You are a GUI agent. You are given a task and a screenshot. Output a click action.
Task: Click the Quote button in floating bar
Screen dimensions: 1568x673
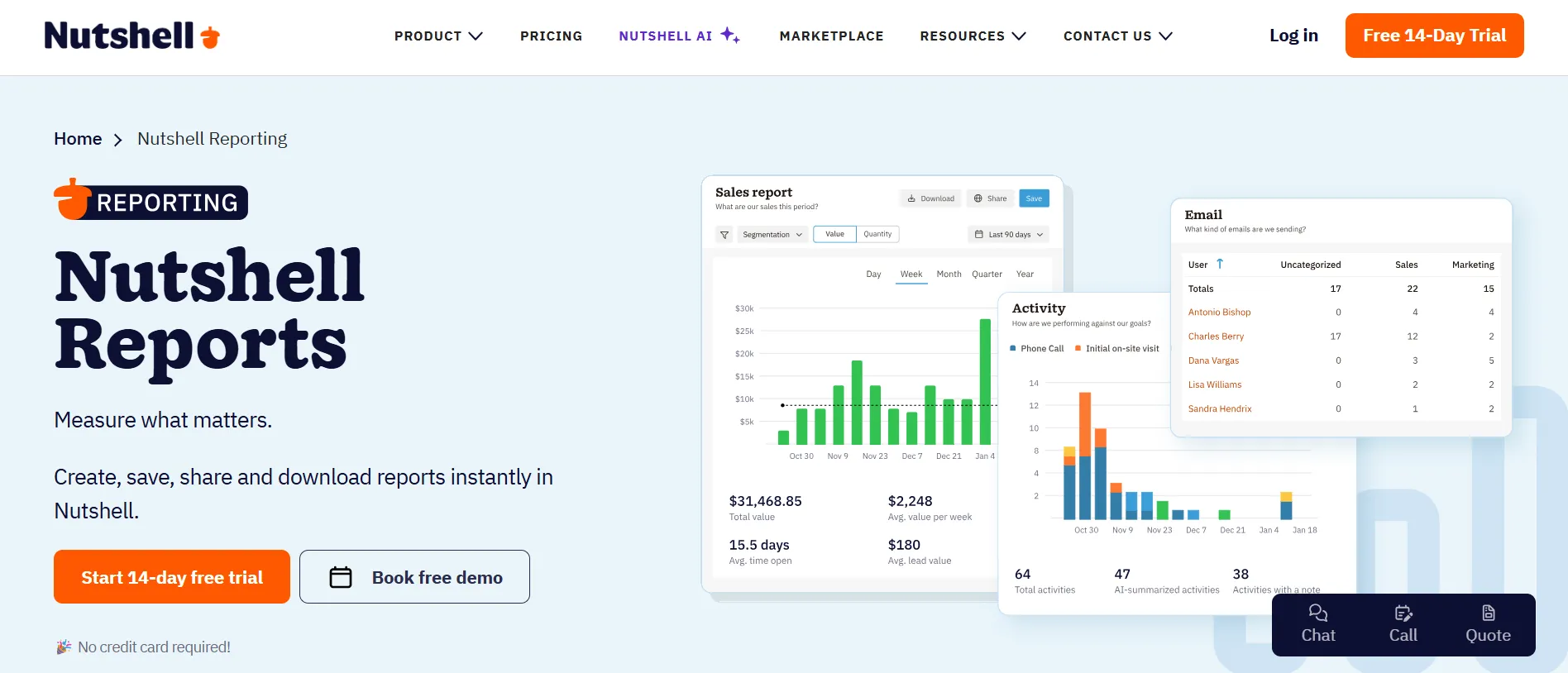[x=1489, y=624]
